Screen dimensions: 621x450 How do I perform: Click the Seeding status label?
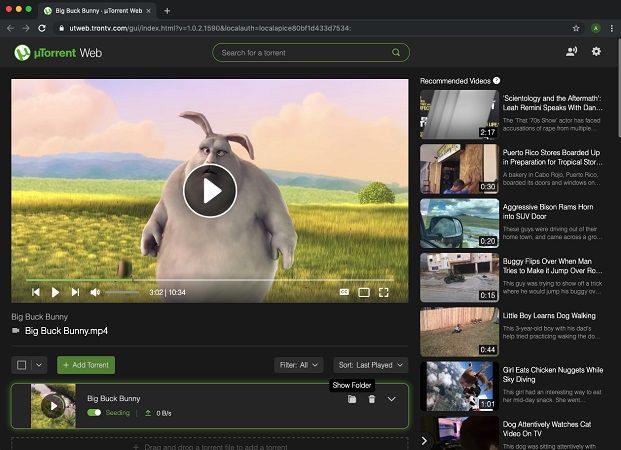coord(118,413)
